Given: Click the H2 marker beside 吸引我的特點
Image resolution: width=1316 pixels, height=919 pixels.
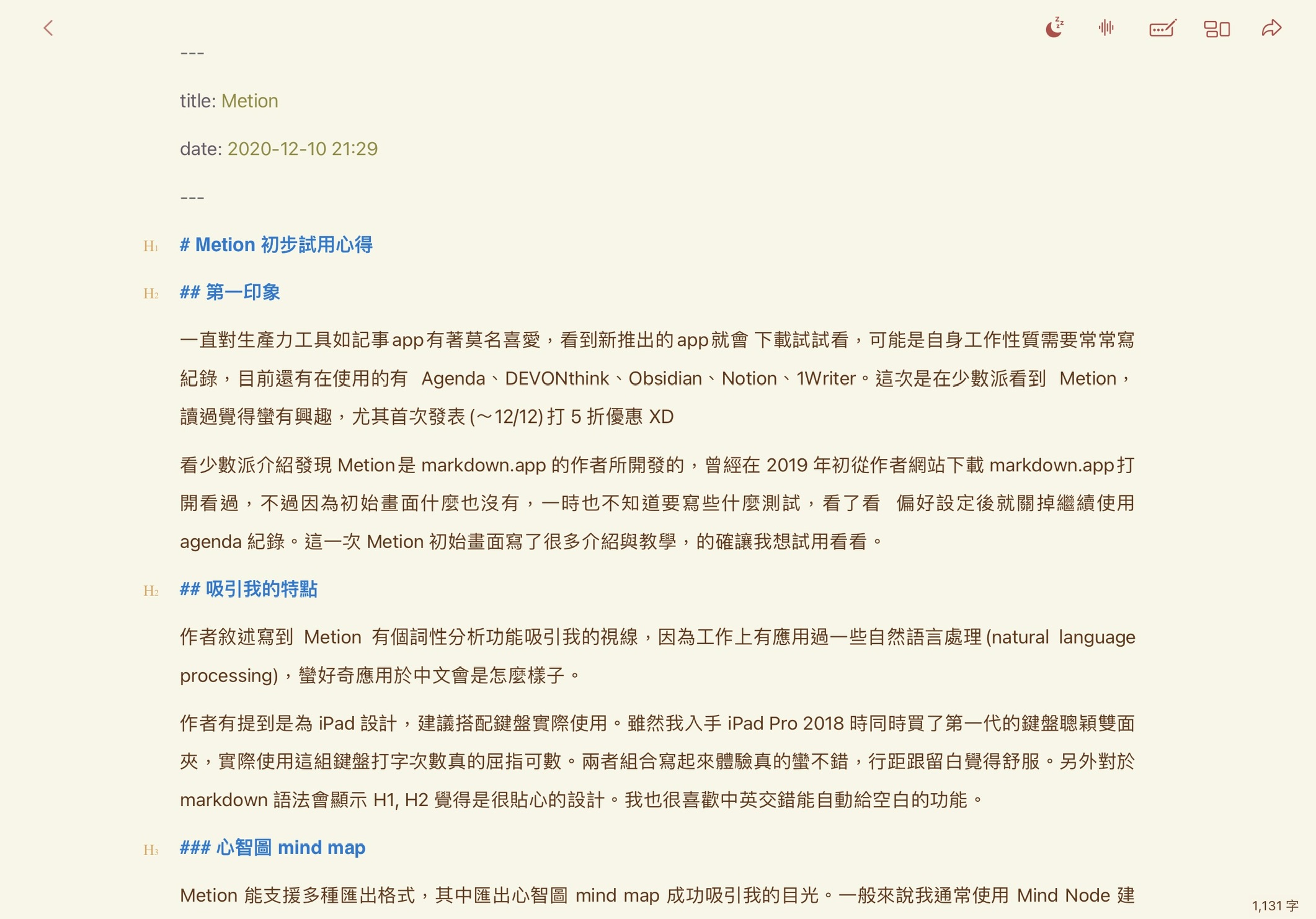Looking at the screenshot, I should point(151,590).
